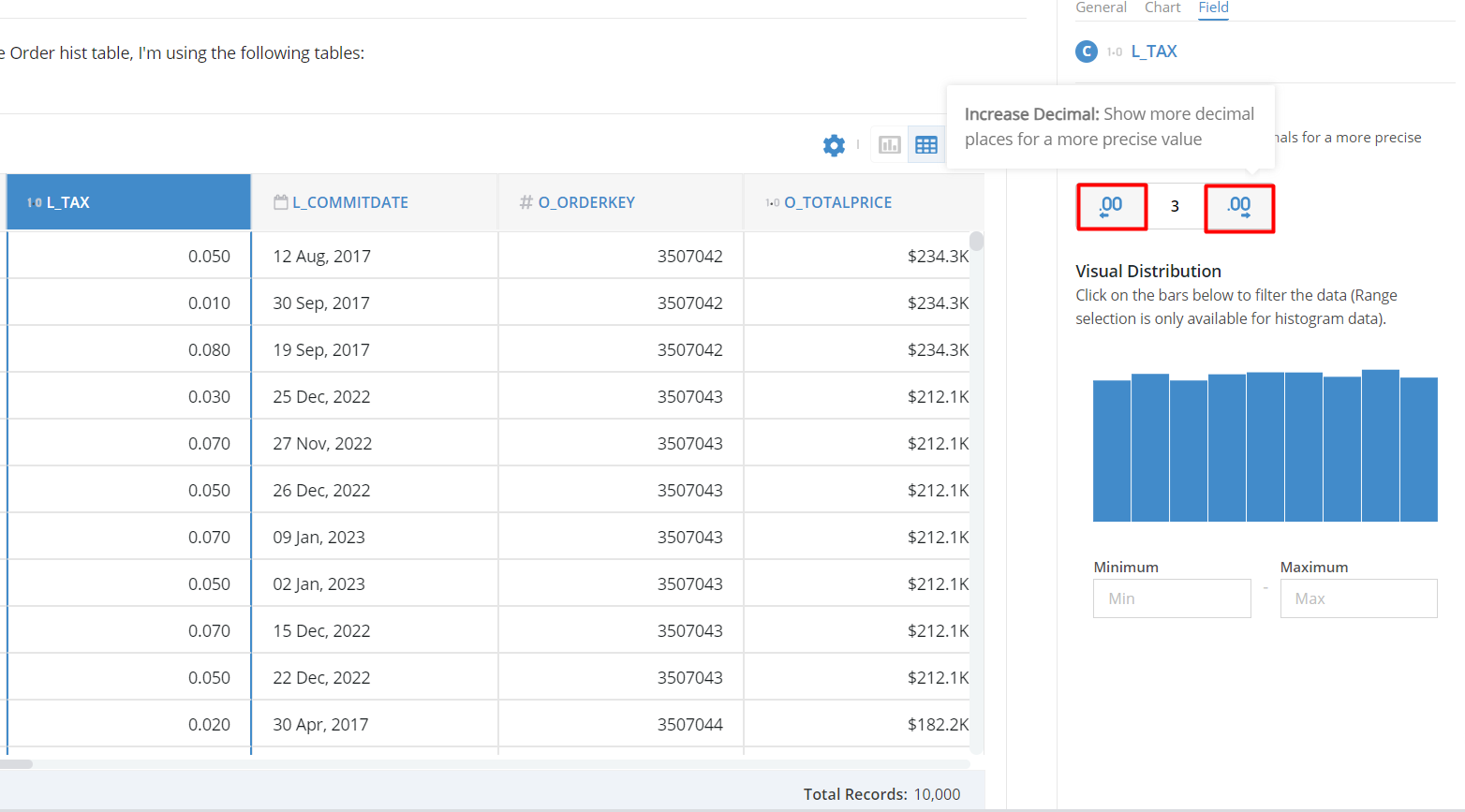Click the calendar icon in L_COMMITDATE header
Viewport: 1465px width, 812px height.
pyautogui.click(x=280, y=202)
